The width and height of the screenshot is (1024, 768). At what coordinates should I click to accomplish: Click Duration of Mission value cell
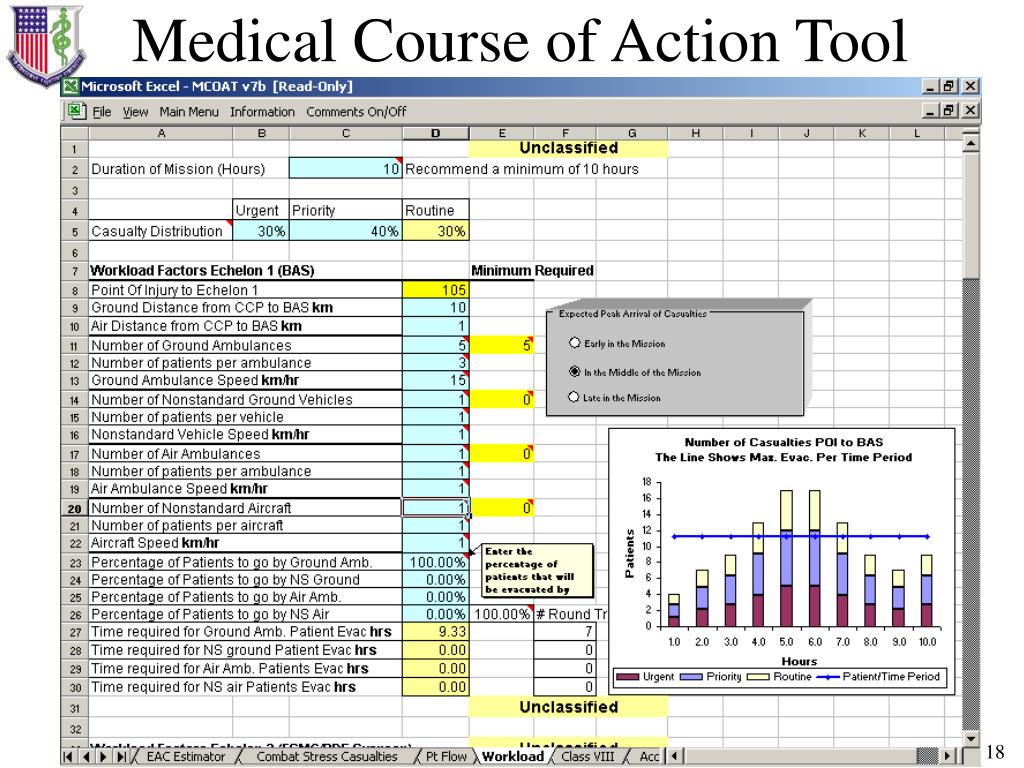tap(345, 168)
